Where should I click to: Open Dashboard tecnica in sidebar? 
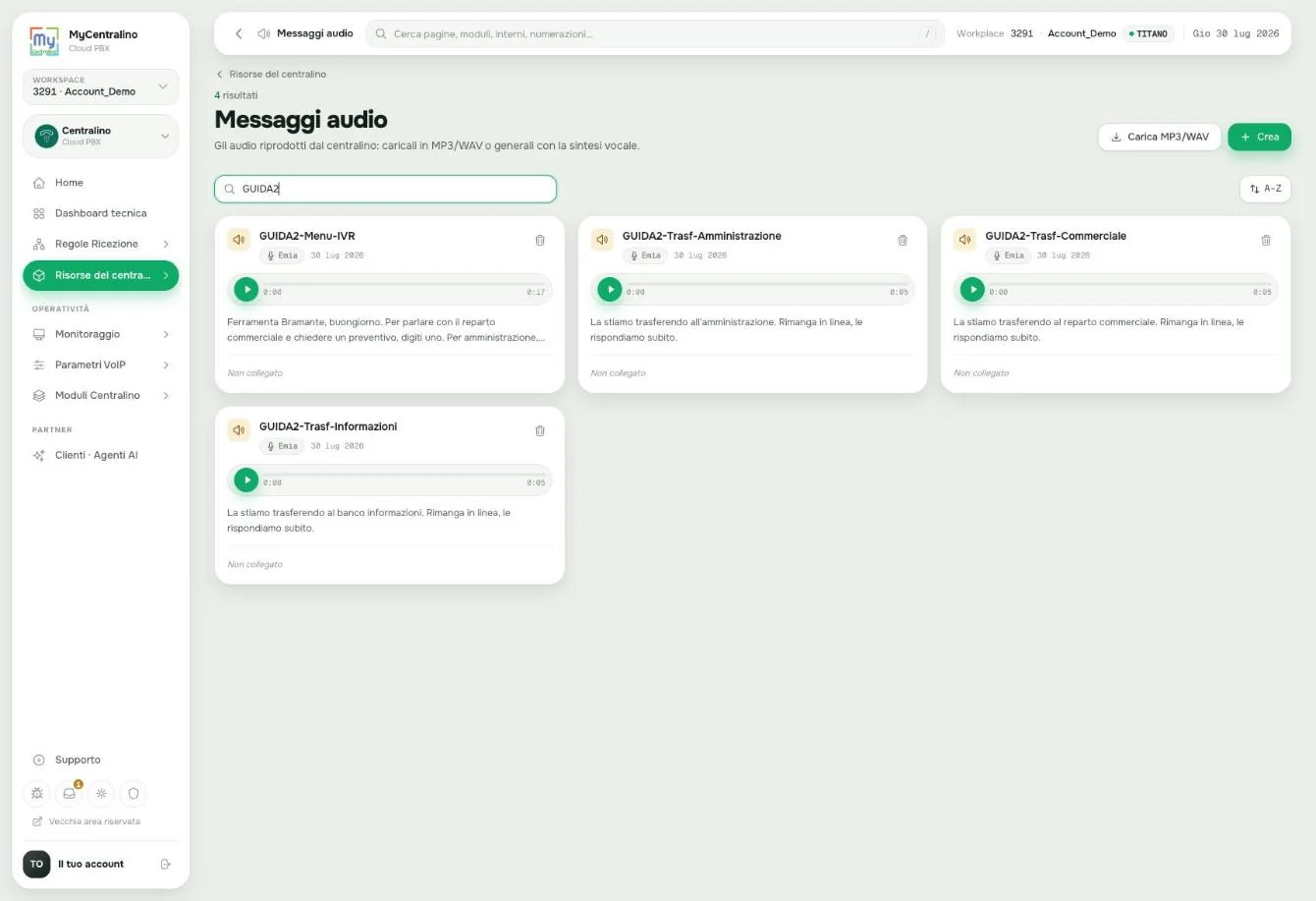[100, 213]
